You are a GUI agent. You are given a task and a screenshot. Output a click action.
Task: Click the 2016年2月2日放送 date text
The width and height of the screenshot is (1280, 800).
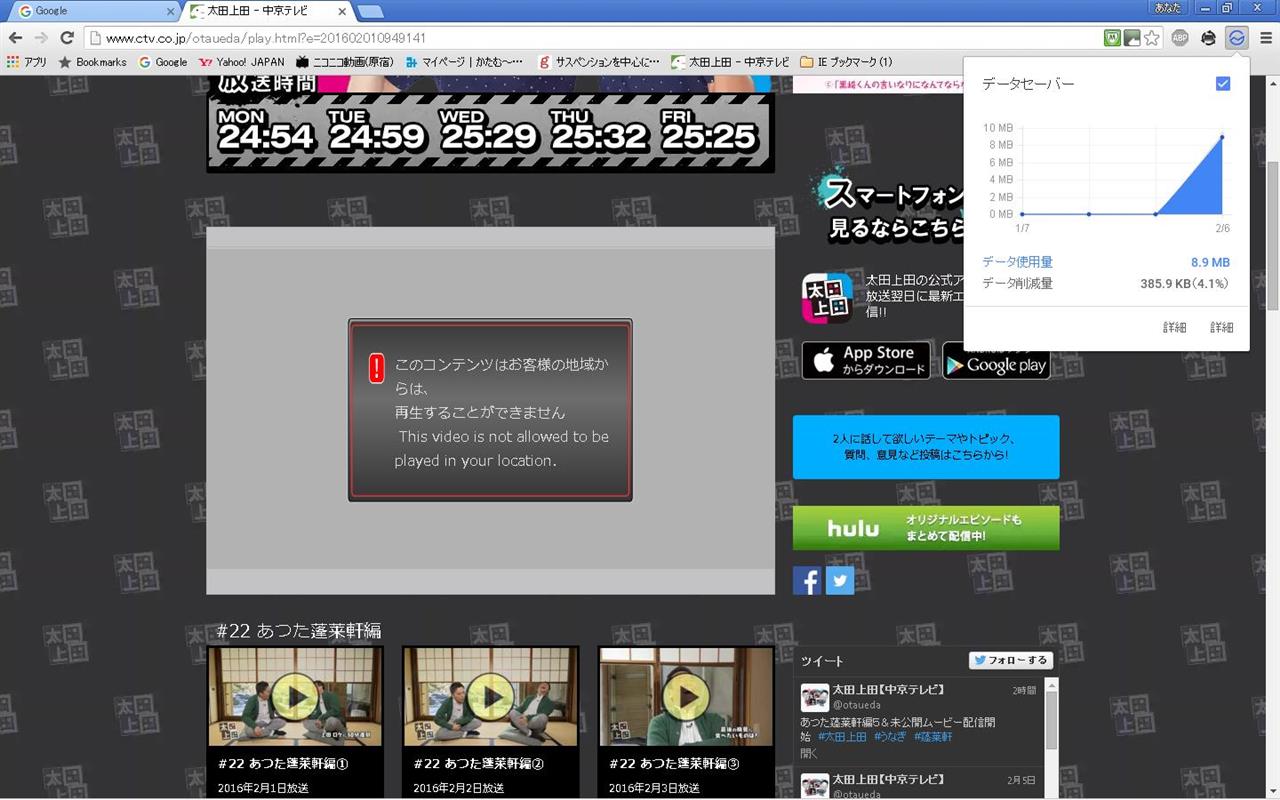(459, 788)
